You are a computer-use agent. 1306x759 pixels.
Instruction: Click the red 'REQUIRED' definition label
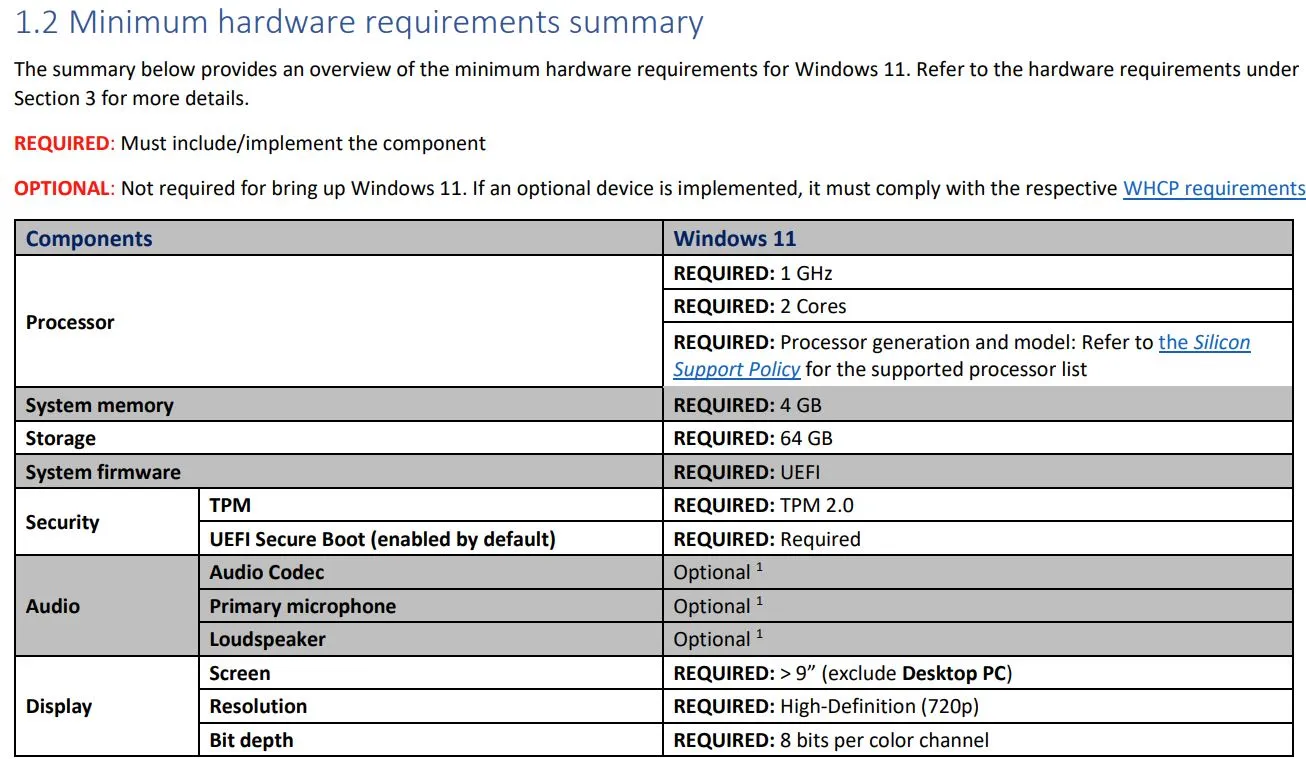tap(61, 143)
